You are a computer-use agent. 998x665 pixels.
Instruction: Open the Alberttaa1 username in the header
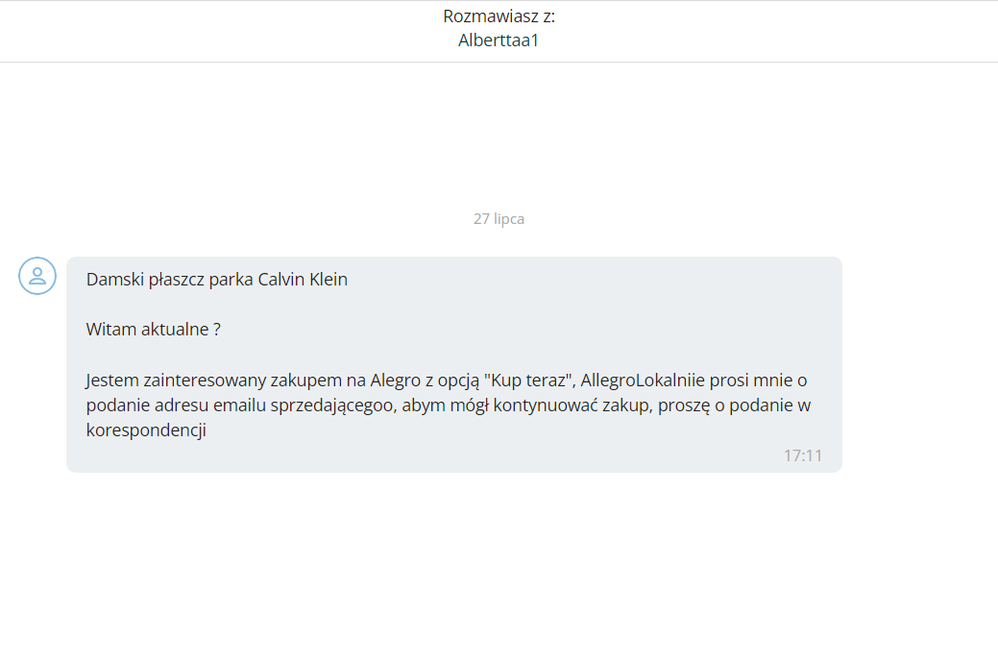click(x=498, y=40)
